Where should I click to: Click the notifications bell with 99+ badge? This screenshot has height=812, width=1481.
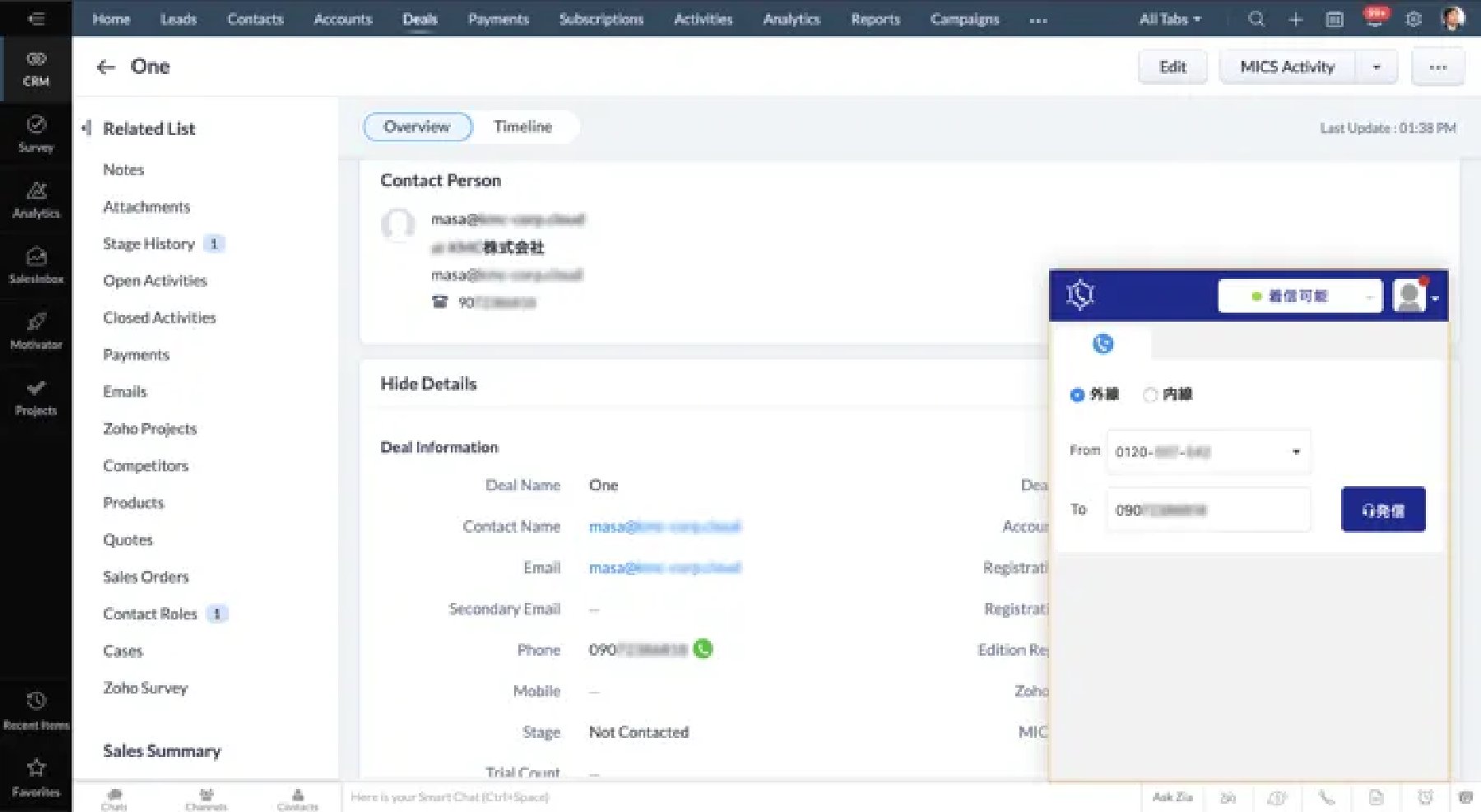[x=1375, y=17]
